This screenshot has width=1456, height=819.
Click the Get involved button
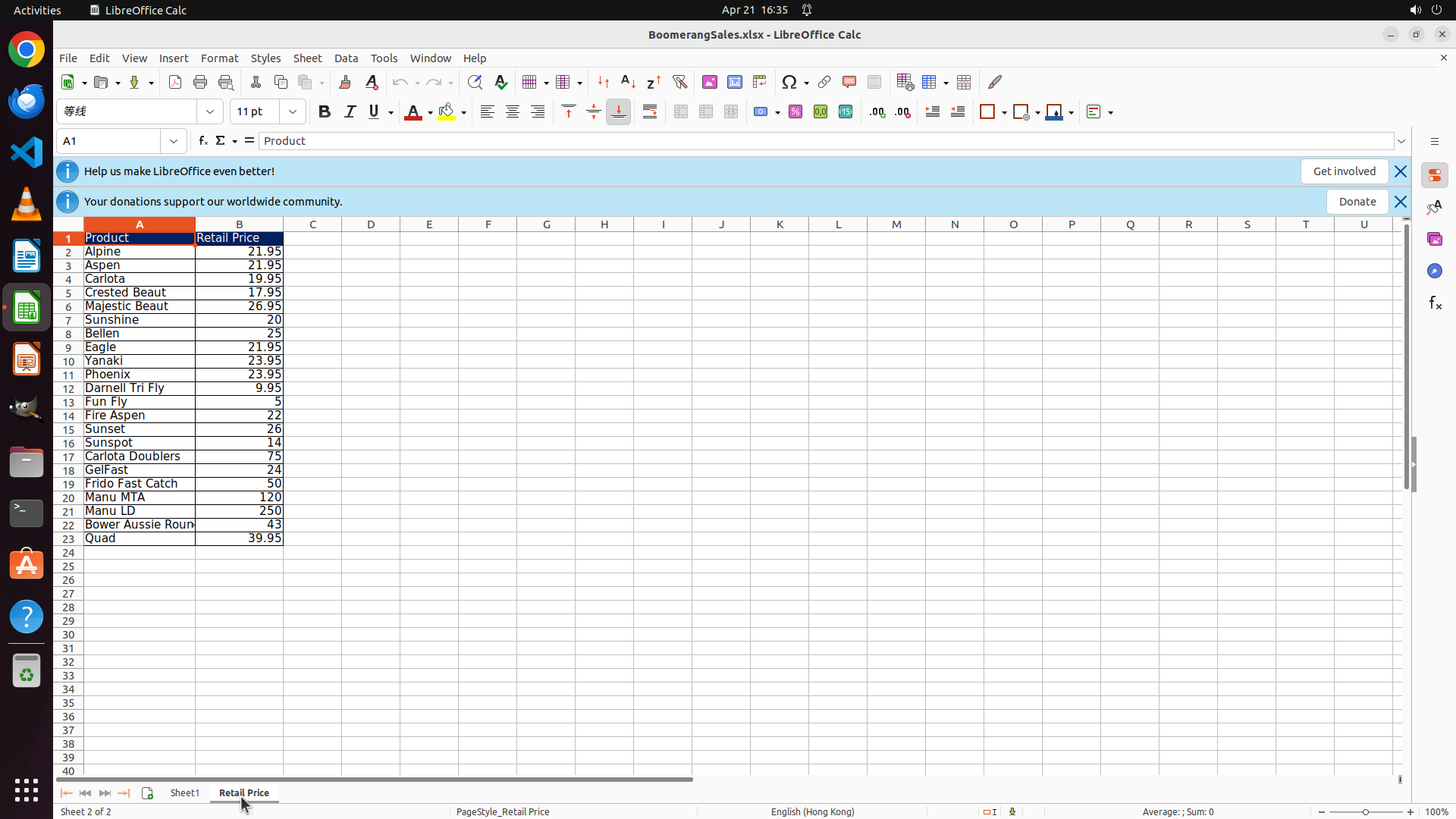click(x=1344, y=171)
